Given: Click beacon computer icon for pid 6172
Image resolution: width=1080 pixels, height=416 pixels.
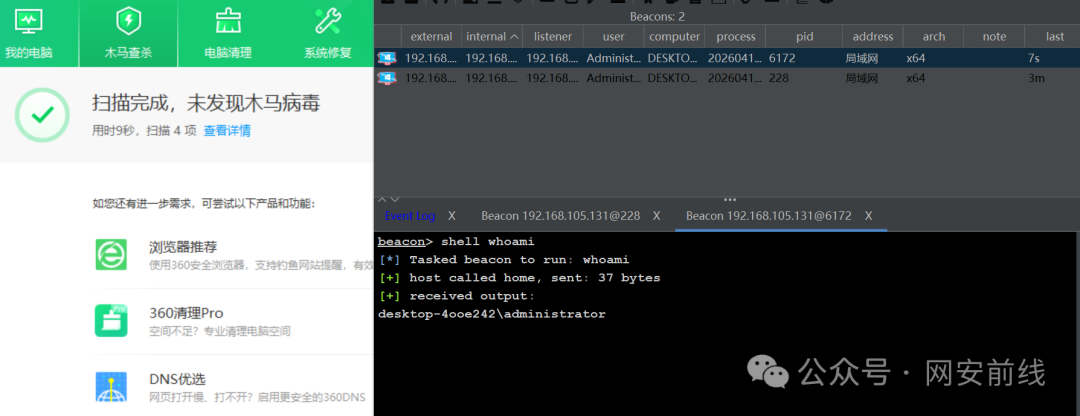Looking at the screenshot, I should point(386,58).
